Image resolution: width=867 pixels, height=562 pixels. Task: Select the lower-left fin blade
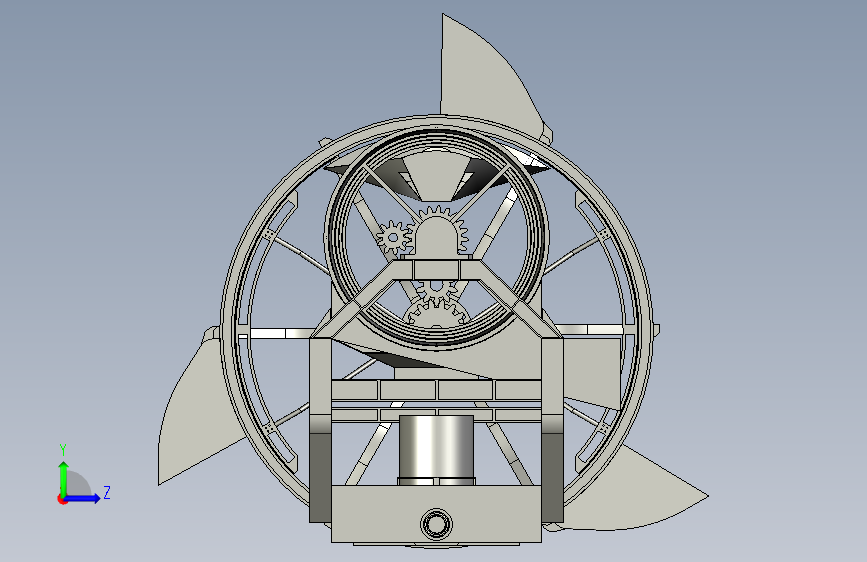tap(196, 412)
